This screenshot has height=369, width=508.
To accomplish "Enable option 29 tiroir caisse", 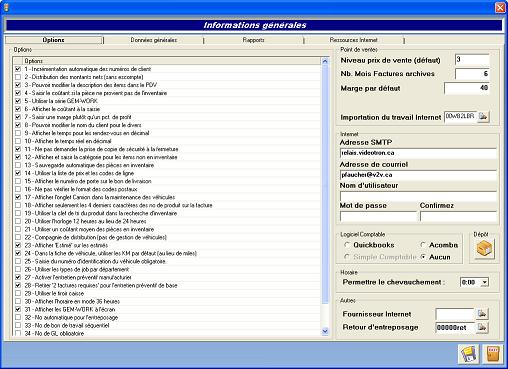I will 18,293.
